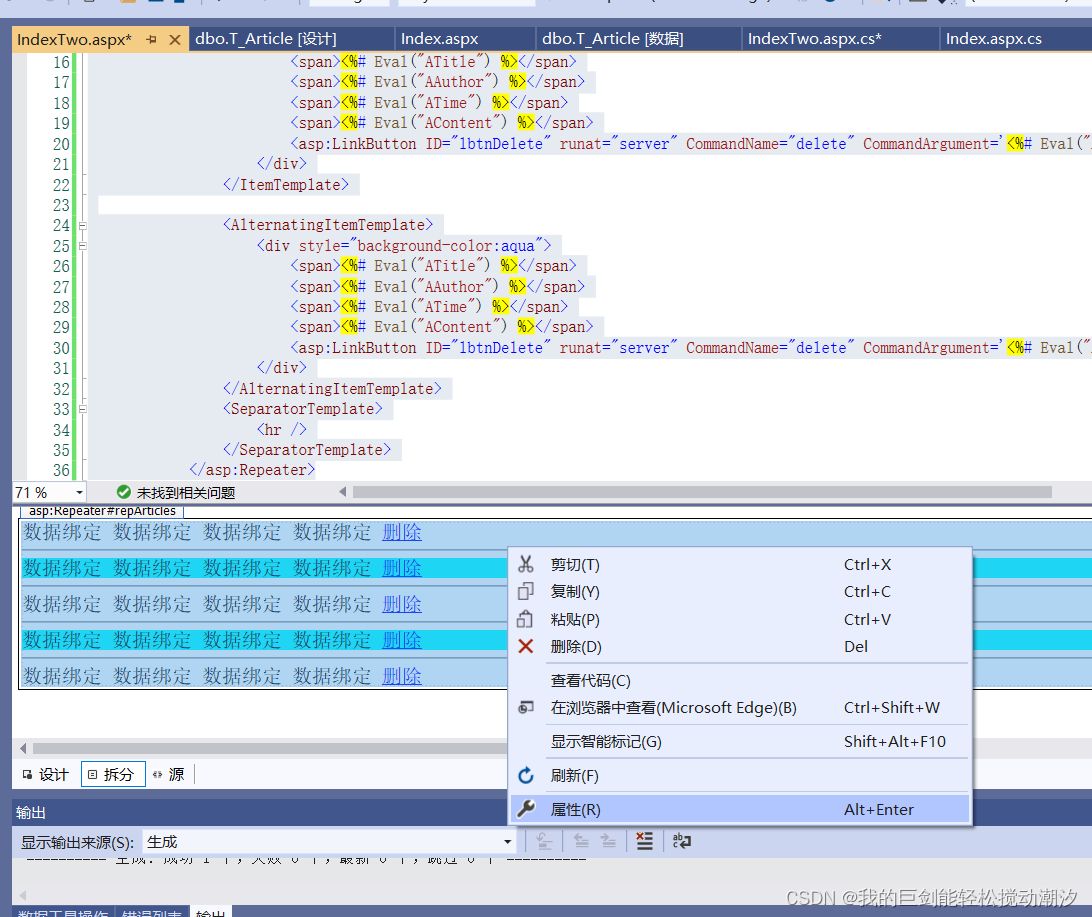Click the Previous Message arrow icon
The height and width of the screenshot is (917, 1092).
point(583,841)
